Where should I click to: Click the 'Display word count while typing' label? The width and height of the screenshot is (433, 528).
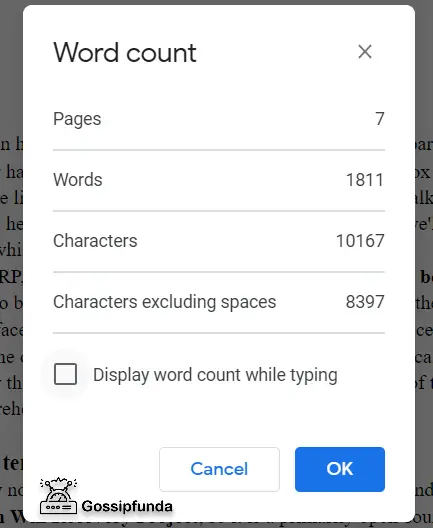(x=215, y=375)
